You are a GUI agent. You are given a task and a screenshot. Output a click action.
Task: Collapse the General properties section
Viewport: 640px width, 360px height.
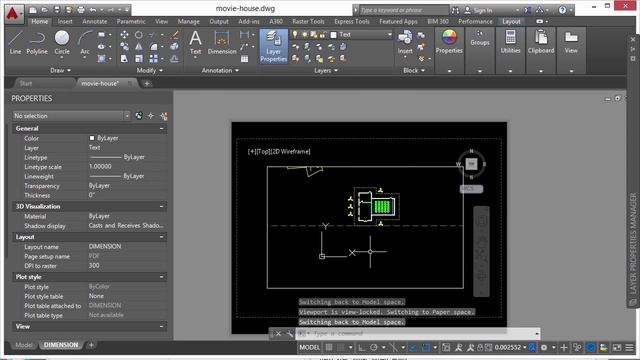click(162, 128)
